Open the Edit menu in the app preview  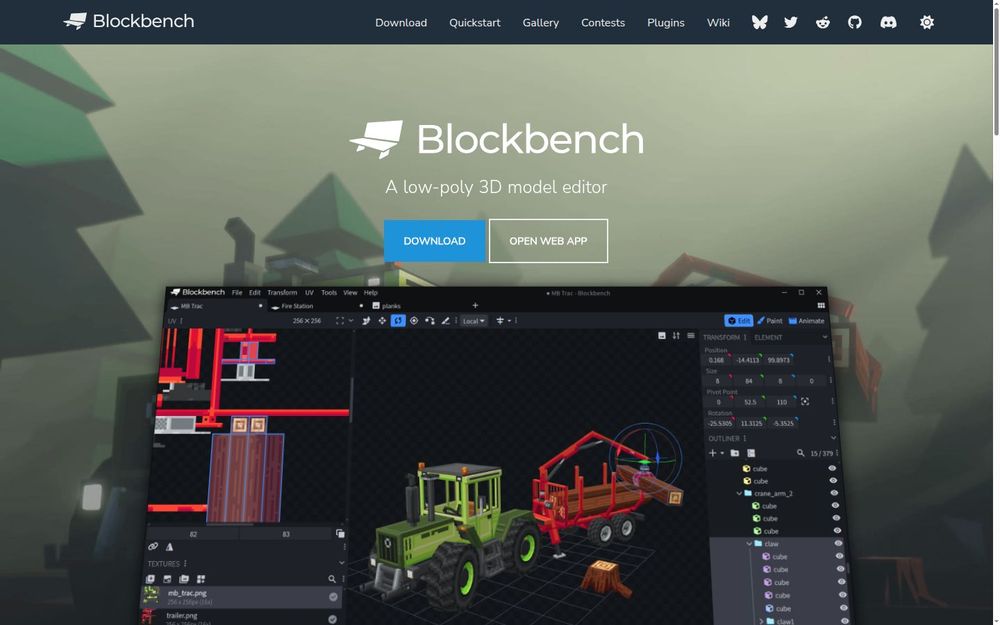(x=255, y=293)
